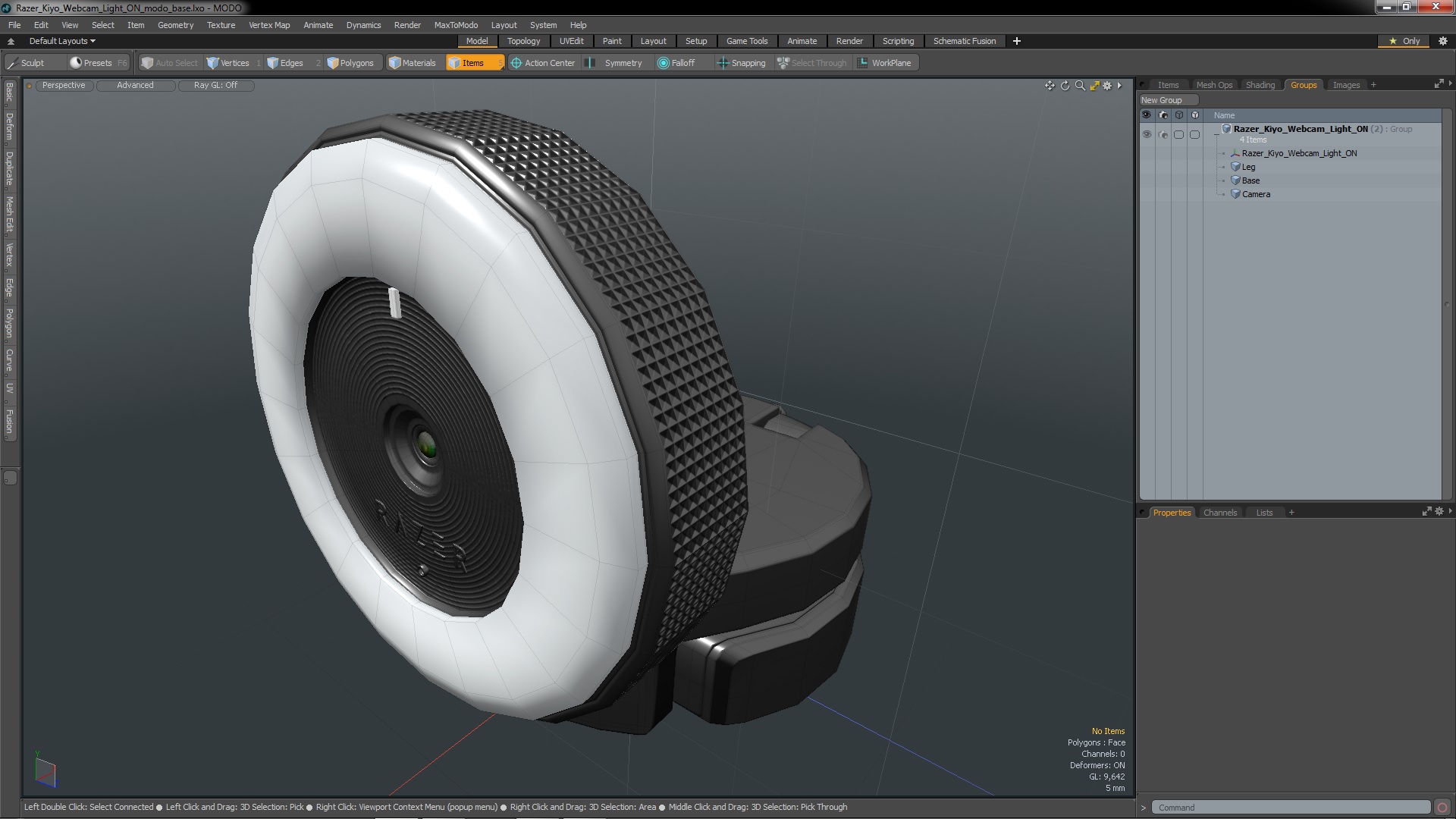The width and height of the screenshot is (1456, 819).
Task: Open the Polygon sidebar tab
Action: point(9,324)
